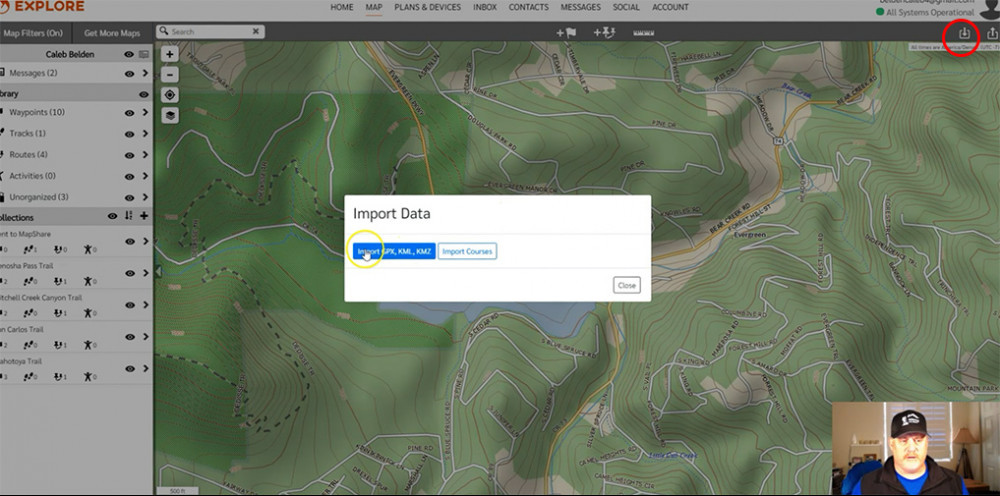Toggle Unorganized (3) visibility

[129, 198]
